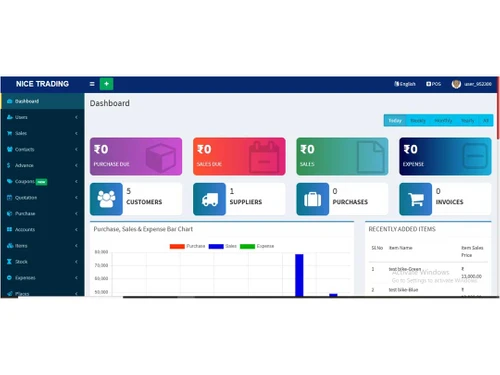Image resolution: width=500 pixels, height=375 pixels.
Task: Click the 'test bike-Green' item row
Action: pyautogui.click(x=428, y=273)
